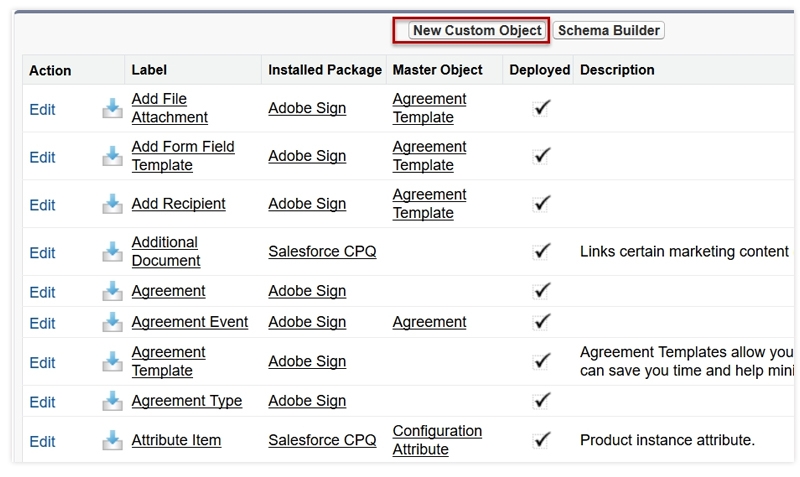Click download icon beside Add Form Field Template
The width and height of the screenshot is (800, 477).
[112, 156]
